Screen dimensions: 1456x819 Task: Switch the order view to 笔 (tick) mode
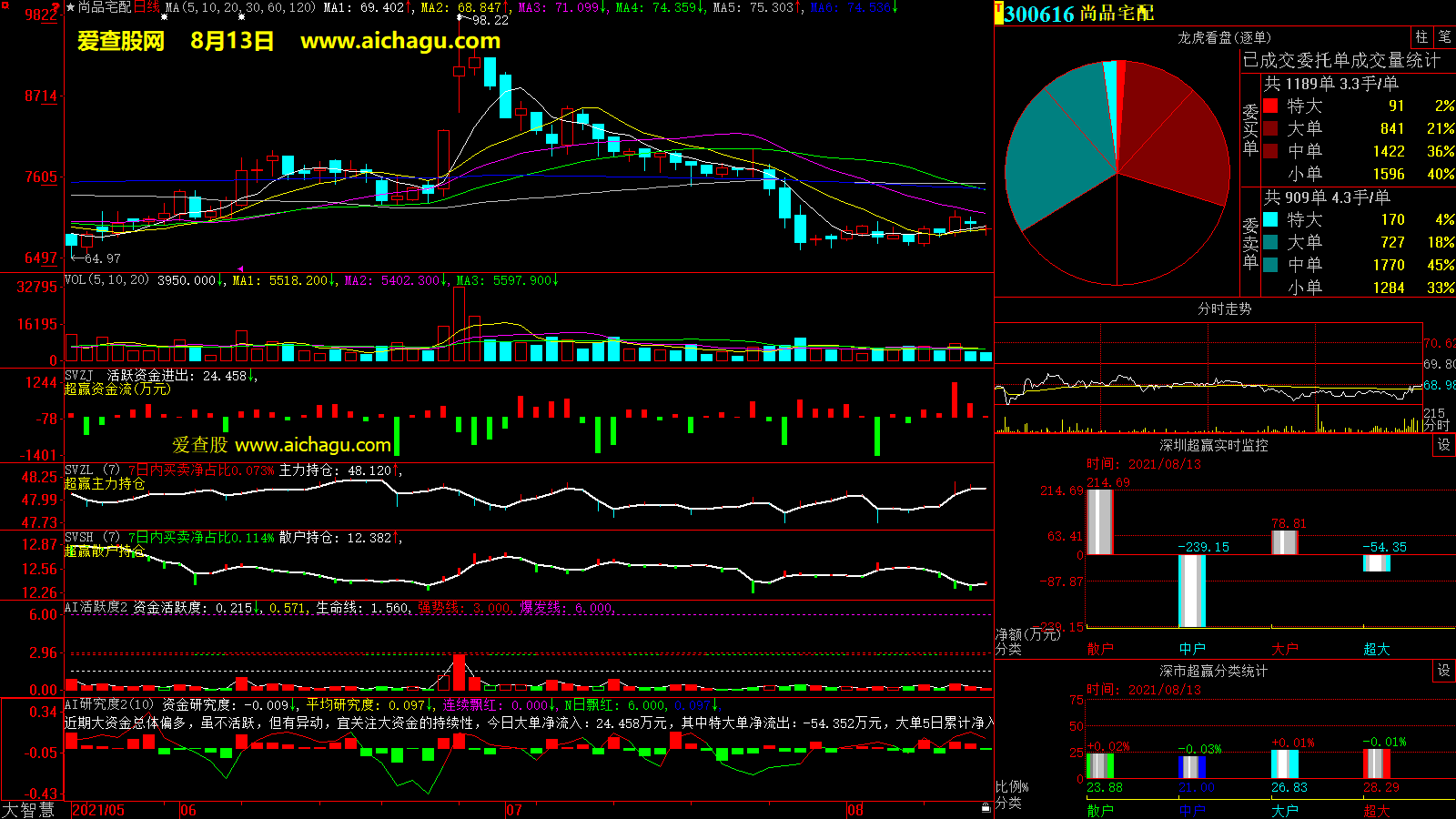1444,36
